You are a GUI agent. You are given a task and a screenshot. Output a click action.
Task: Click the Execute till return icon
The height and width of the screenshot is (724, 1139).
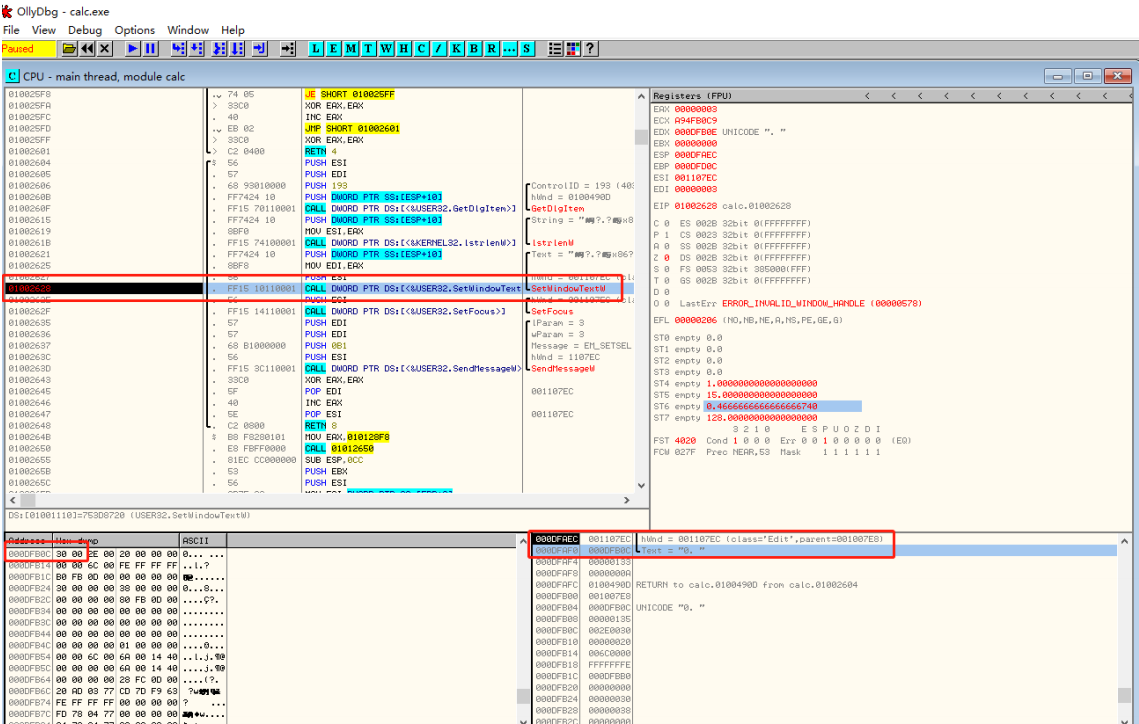(259, 49)
